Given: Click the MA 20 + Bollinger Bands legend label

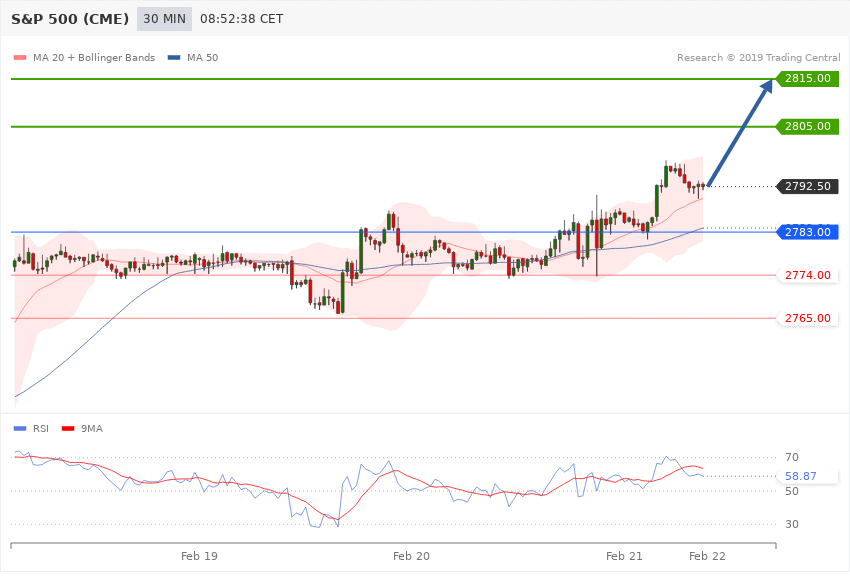Looking at the screenshot, I should [94, 58].
